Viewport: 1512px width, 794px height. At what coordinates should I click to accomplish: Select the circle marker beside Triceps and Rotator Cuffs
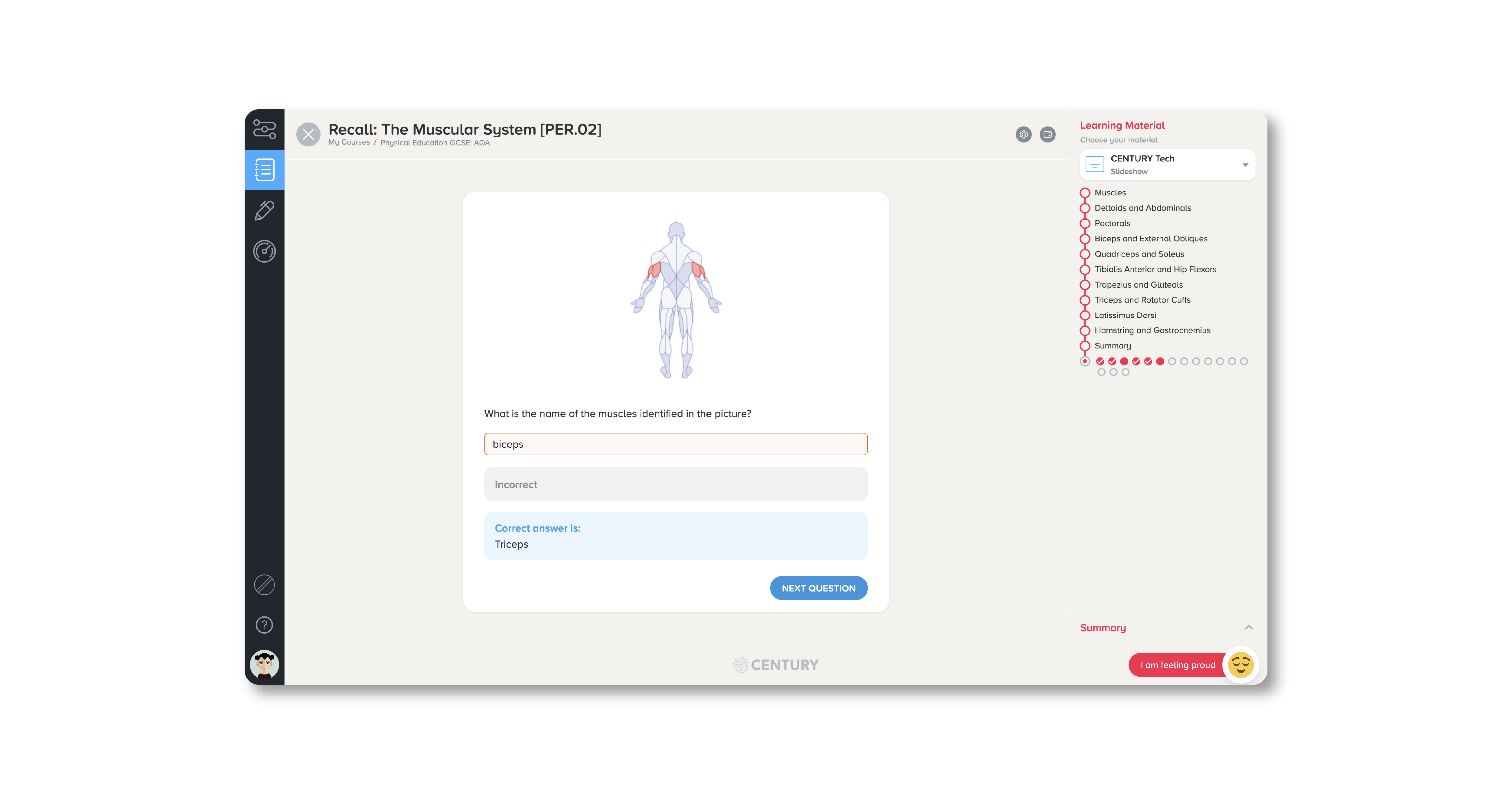1085,299
